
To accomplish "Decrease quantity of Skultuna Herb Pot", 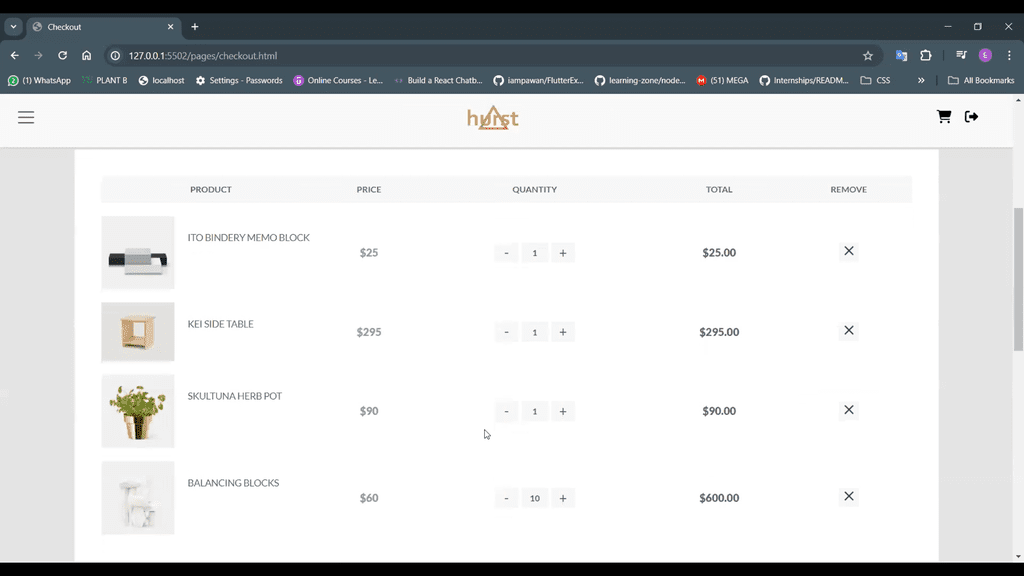I will [506, 411].
